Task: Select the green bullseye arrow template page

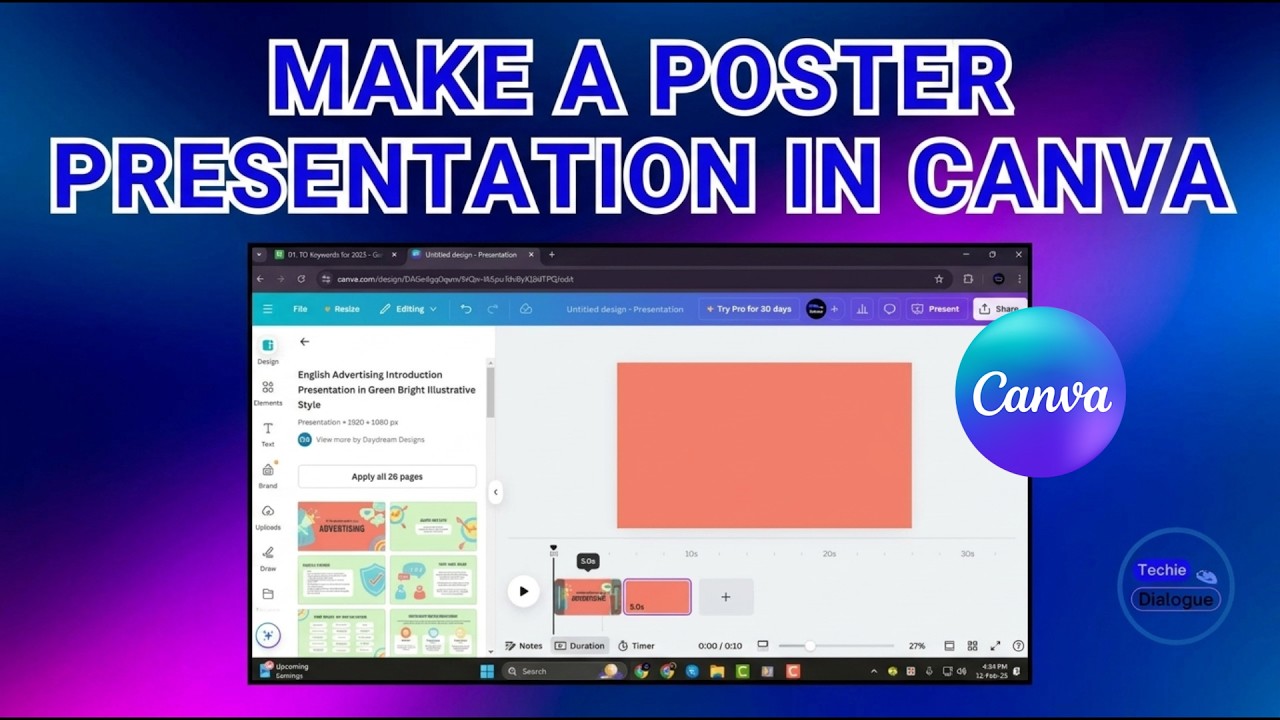Action: (433, 526)
